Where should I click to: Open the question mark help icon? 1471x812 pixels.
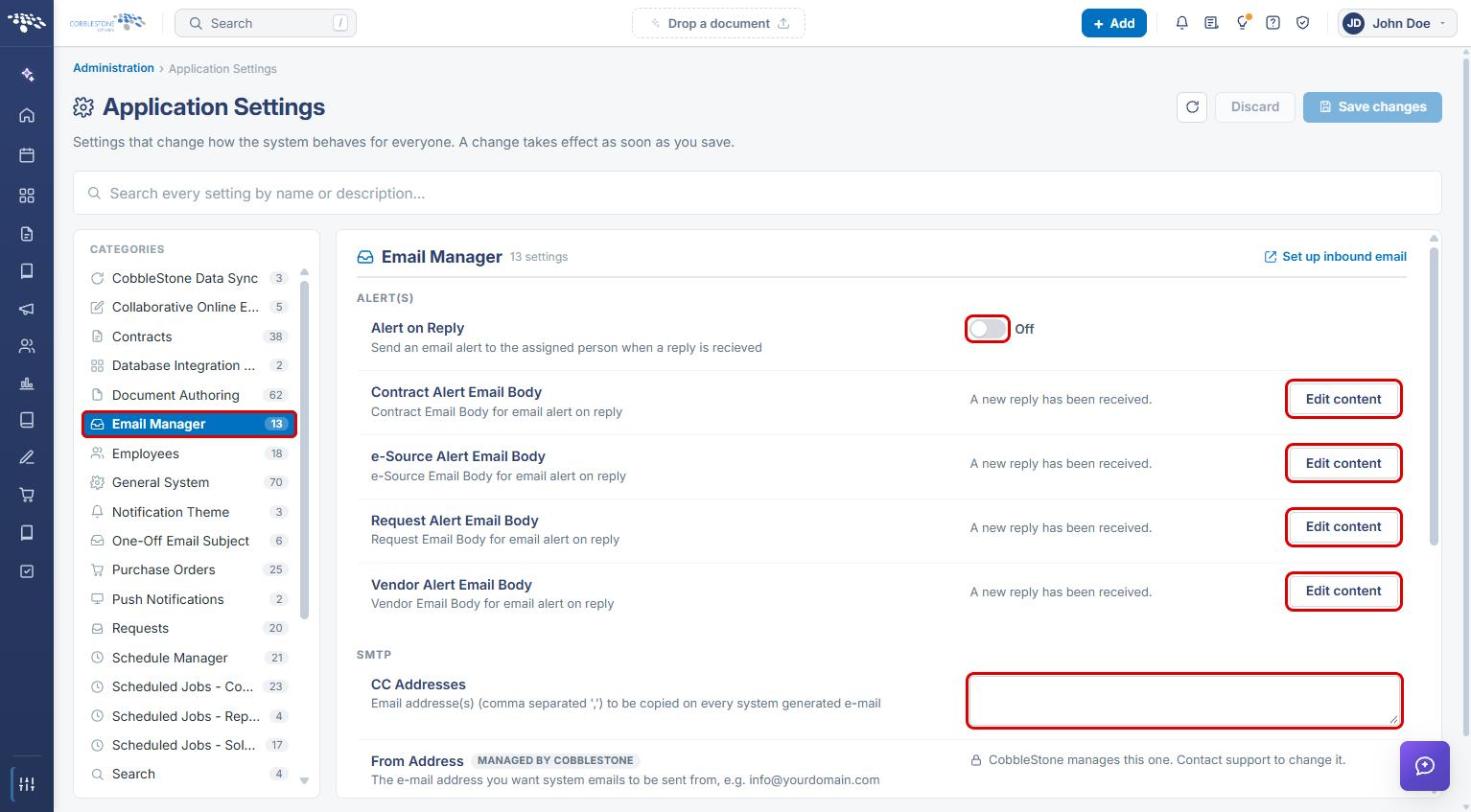[1272, 23]
